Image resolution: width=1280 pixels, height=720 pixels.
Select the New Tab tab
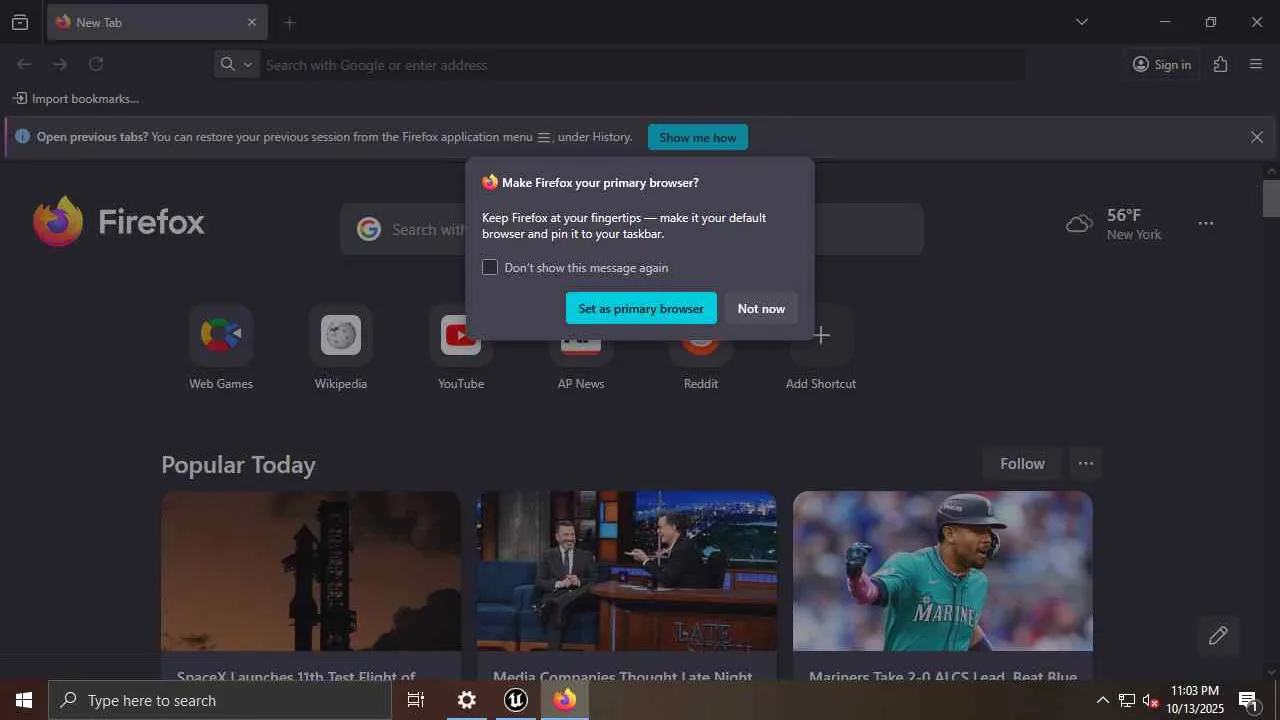click(157, 22)
